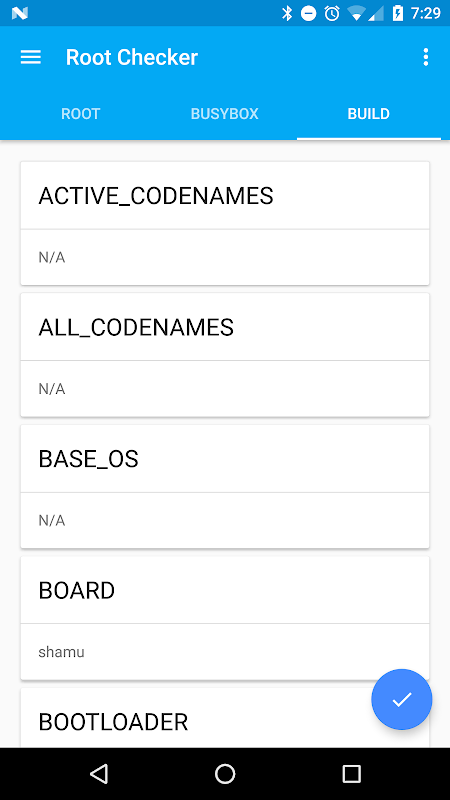Select the BUILD tab
The height and width of the screenshot is (800, 450).
tap(368, 113)
